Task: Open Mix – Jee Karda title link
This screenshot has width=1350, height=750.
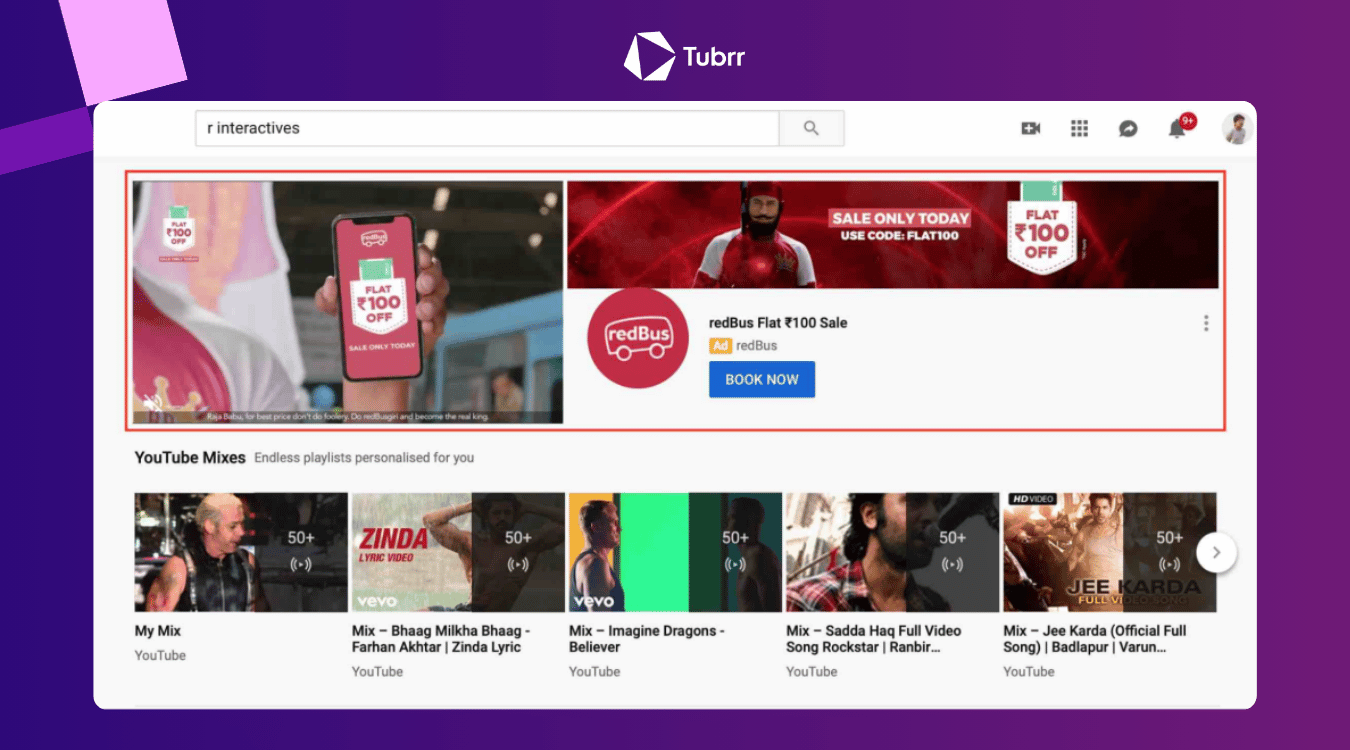Action: point(1095,639)
